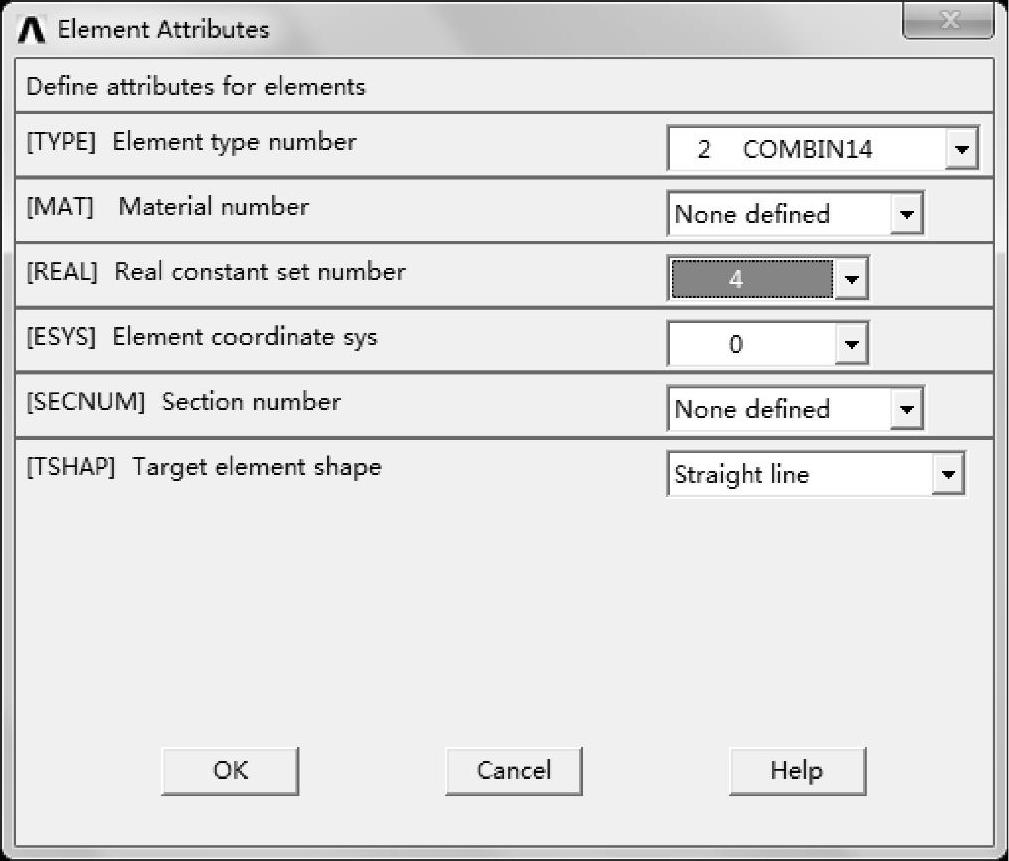Click the ANSYS logo in title bar

(32, 29)
